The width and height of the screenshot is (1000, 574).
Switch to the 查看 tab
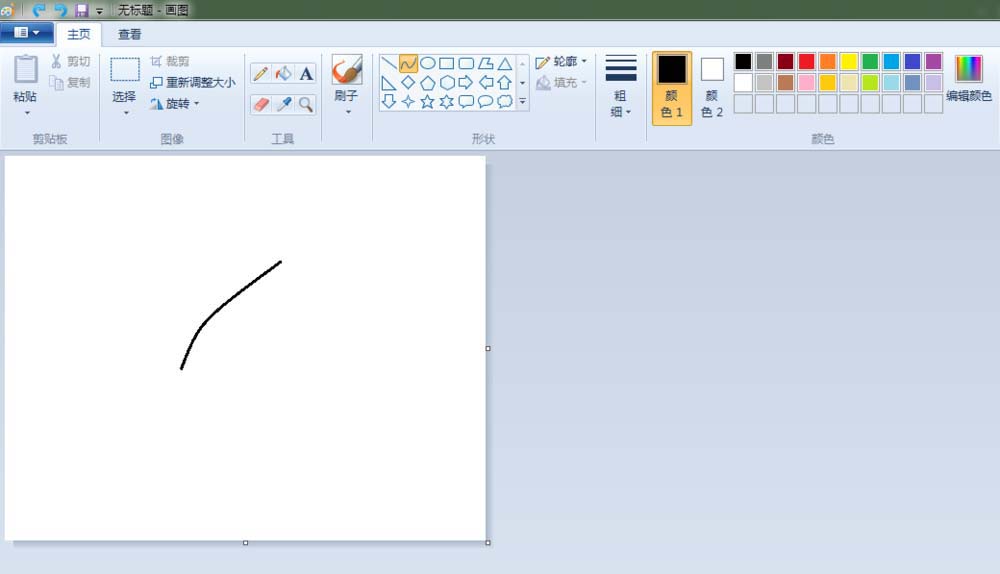(129, 34)
